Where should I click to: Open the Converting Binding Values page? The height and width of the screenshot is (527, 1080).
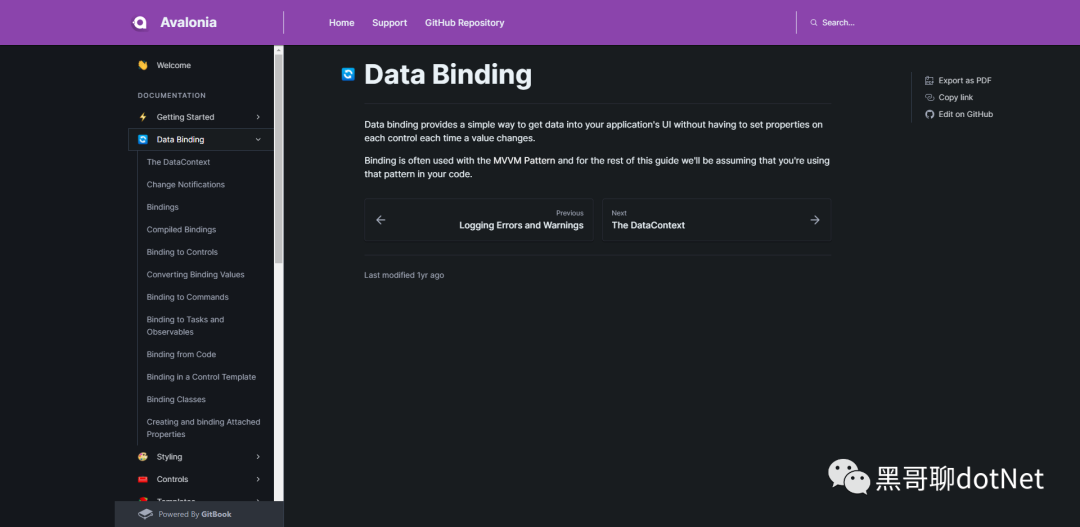click(196, 275)
